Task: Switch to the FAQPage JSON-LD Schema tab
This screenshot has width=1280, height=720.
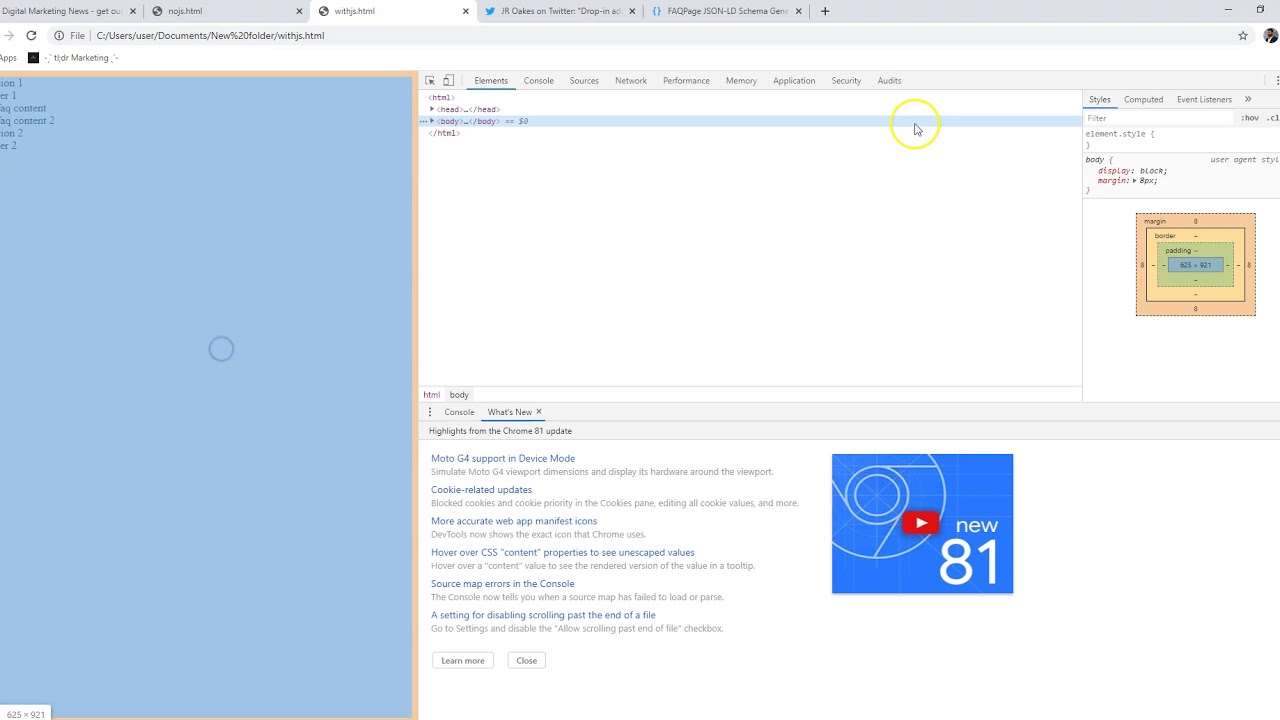Action: click(727, 11)
